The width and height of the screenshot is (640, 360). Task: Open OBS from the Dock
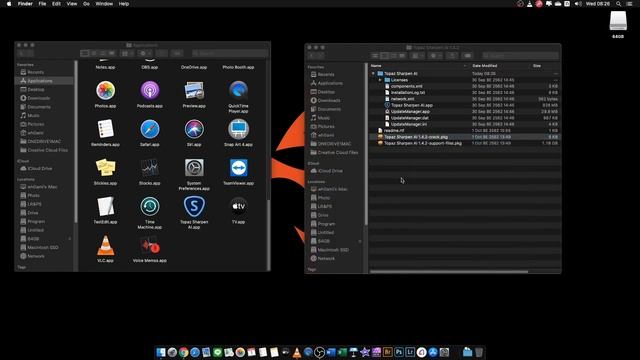pyautogui.click(x=320, y=352)
